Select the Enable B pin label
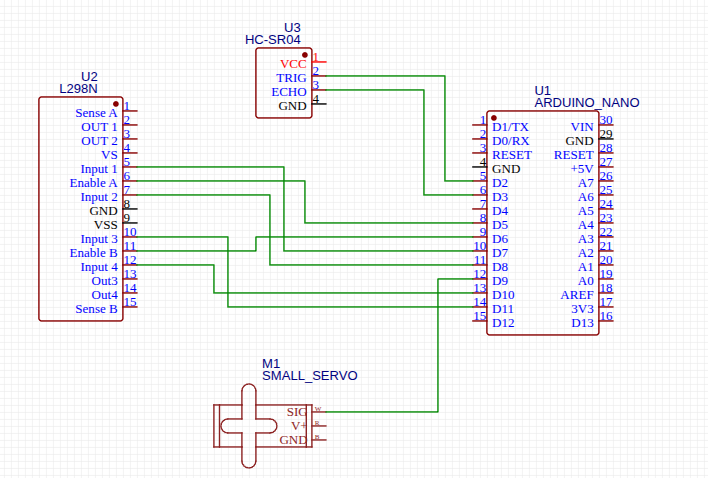Image resolution: width=708 pixels, height=478 pixels. [x=93, y=253]
